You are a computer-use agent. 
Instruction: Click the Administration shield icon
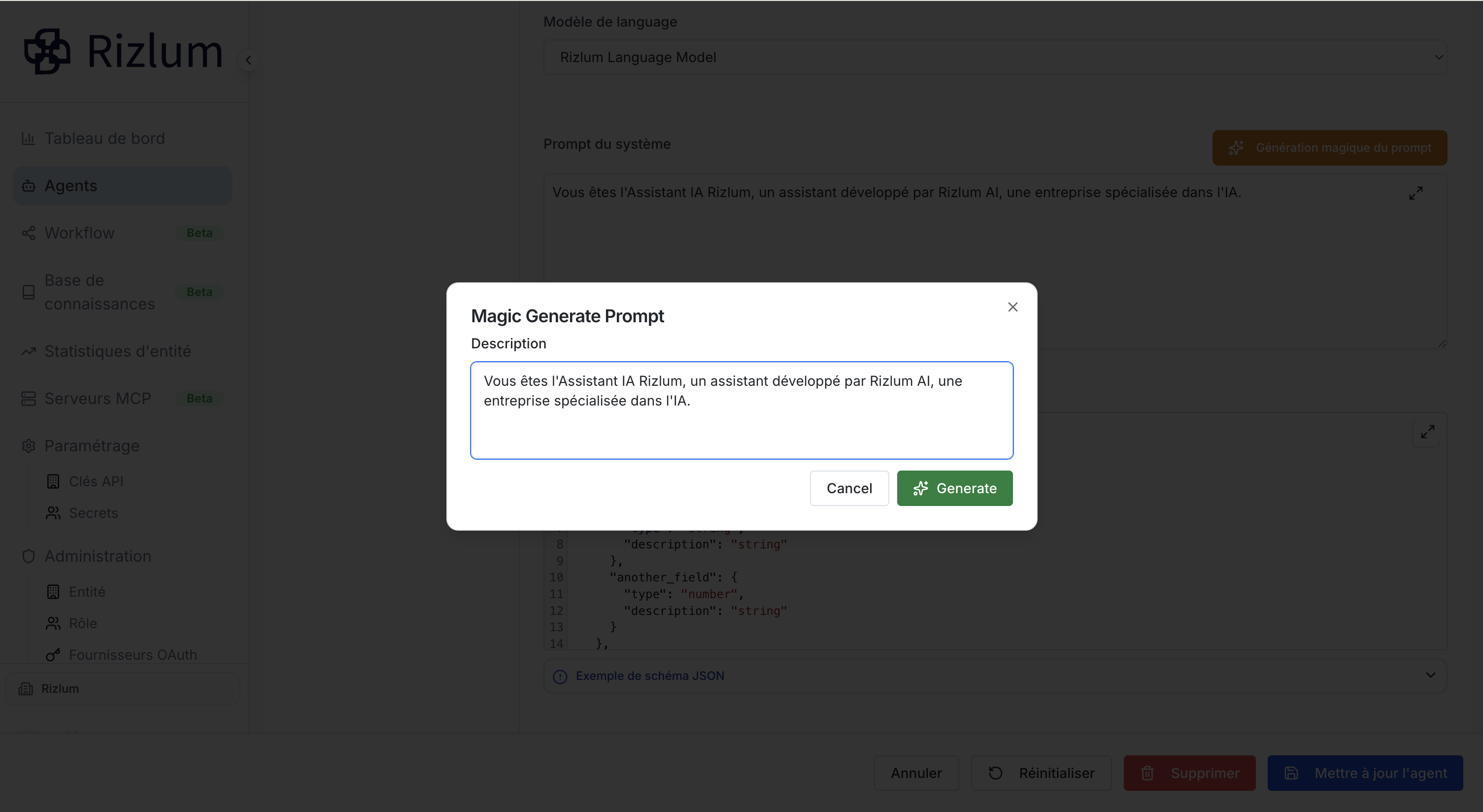coord(28,556)
